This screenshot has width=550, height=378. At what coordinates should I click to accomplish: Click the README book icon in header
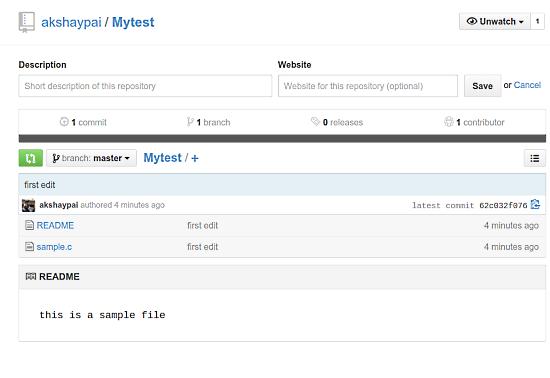click(x=31, y=277)
